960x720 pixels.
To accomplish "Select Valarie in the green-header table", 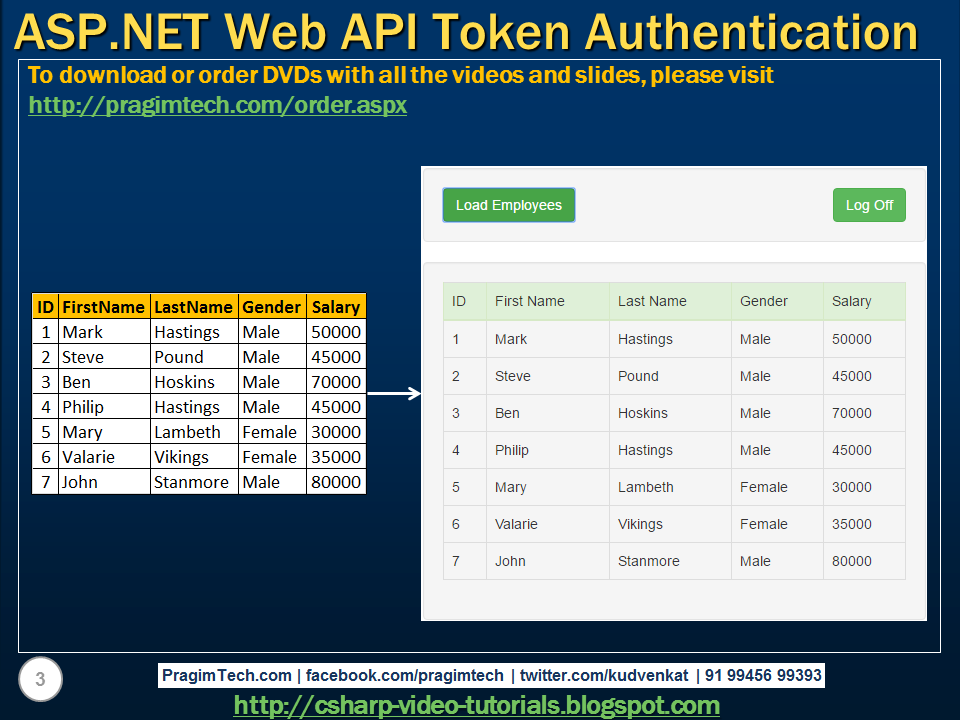I will pyautogui.click(x=516, y=524).
